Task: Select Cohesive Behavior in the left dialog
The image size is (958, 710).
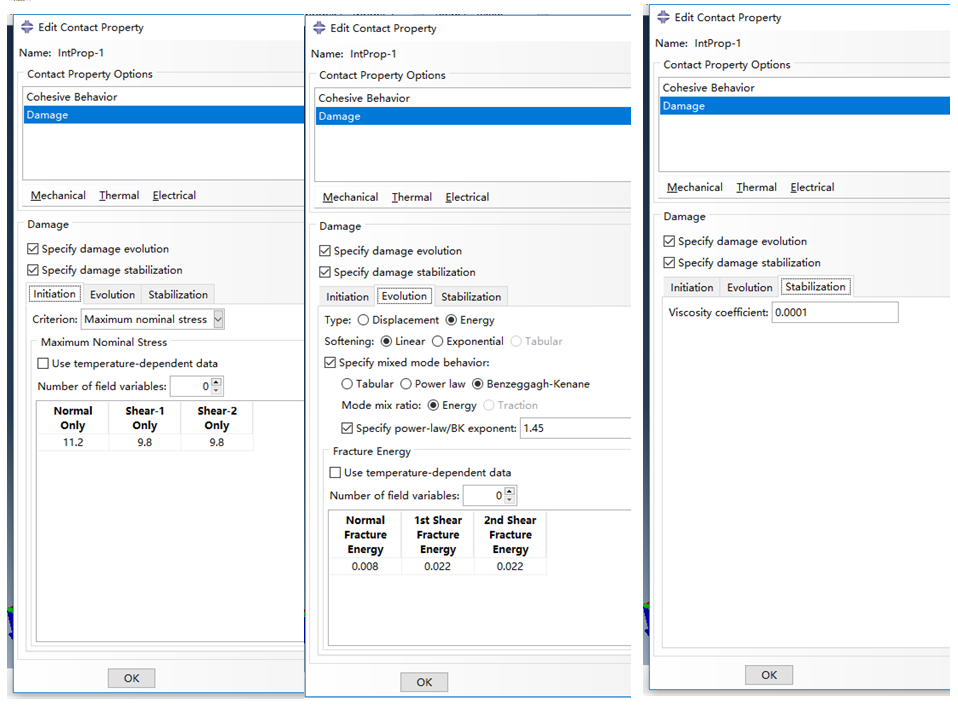Action: pyautogui.click(x=164, y=97)
